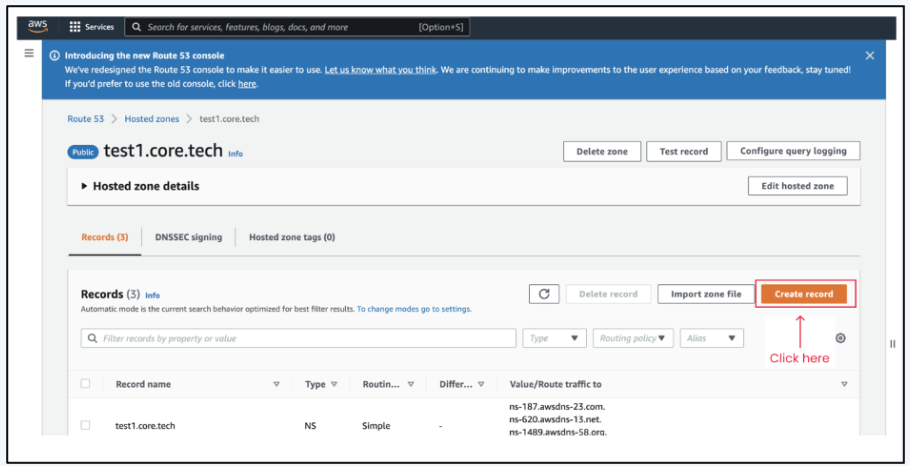This screenshot has height=466, width=910.
Task: Switch to the DNSSEC signing tab
Action: click(x=189, y=237)
